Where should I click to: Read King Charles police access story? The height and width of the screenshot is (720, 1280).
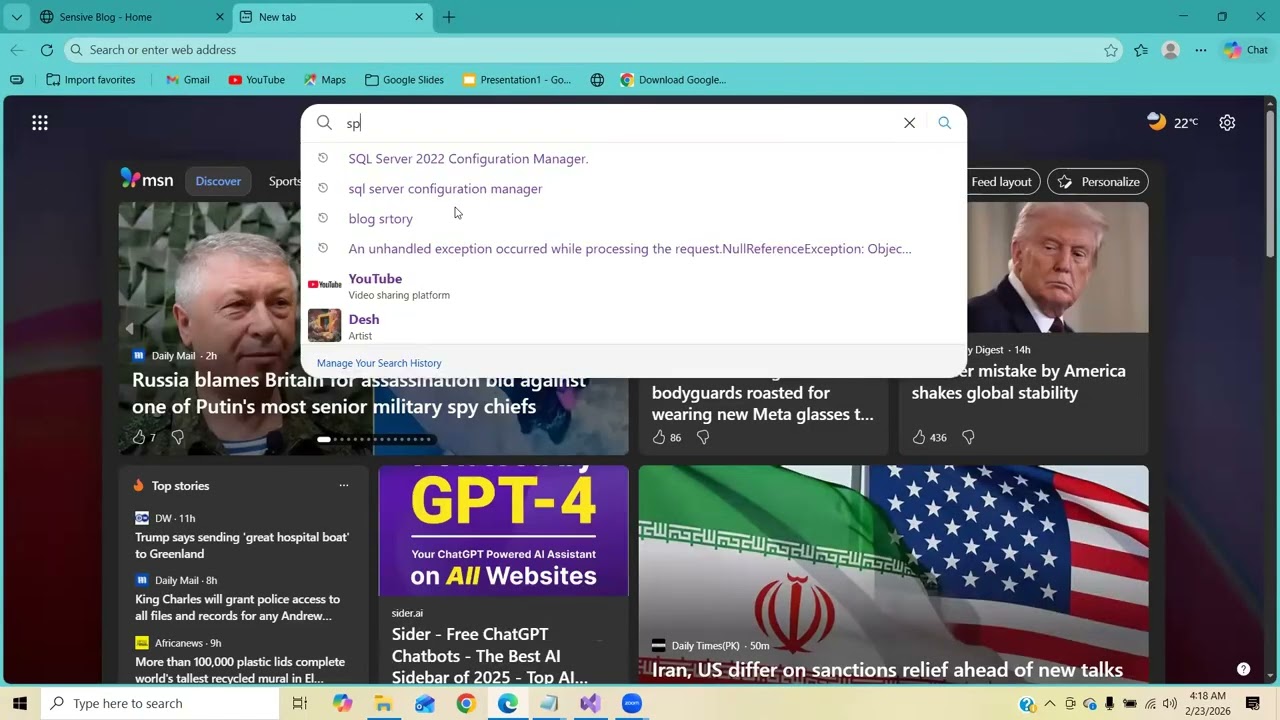click(238, 607)
